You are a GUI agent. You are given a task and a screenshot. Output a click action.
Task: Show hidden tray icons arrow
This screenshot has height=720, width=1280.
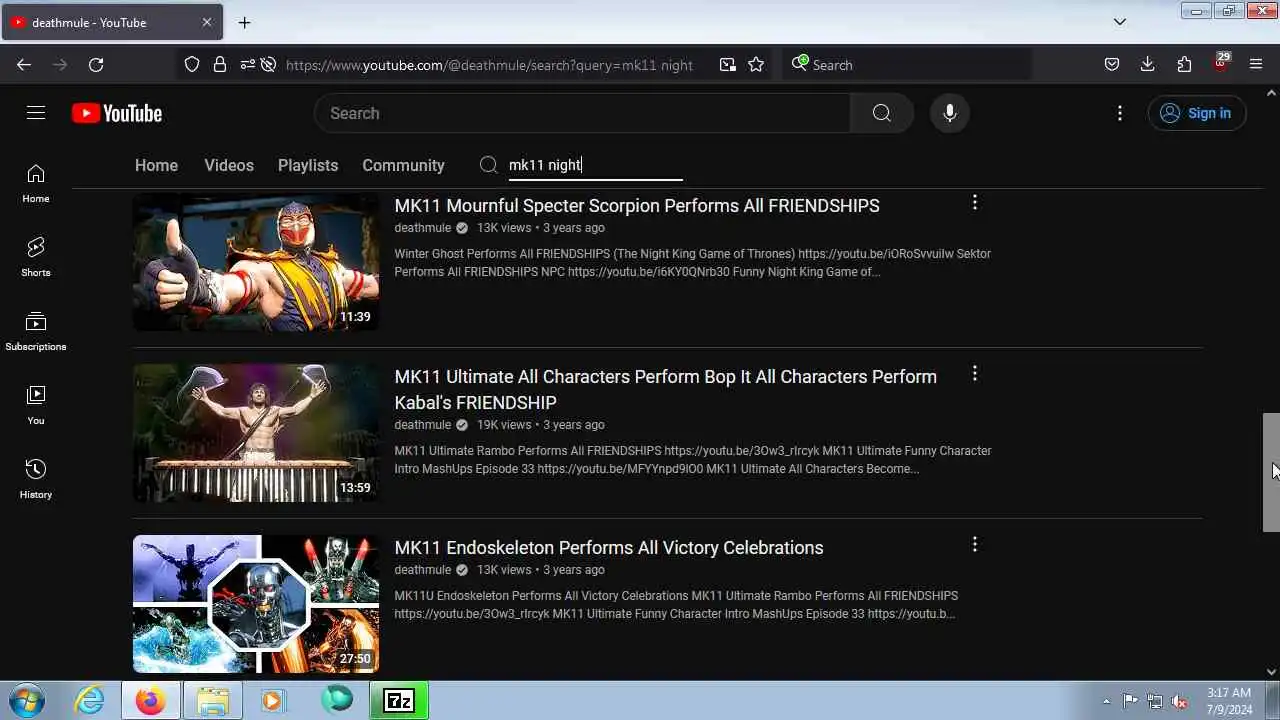coord(1106,701)
